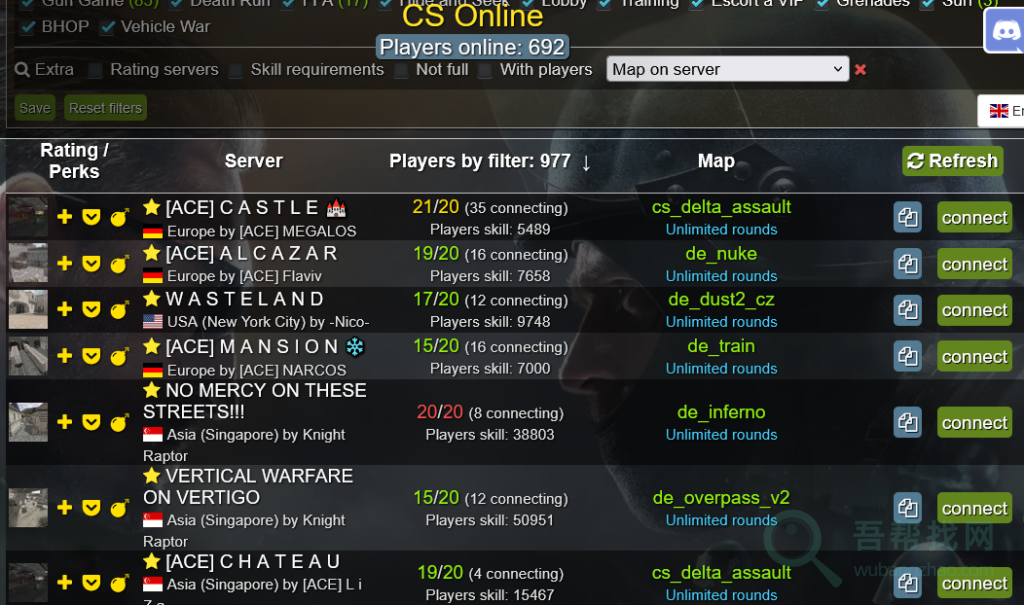Copy address of de_inferno server
Image resolution: width=1024 pixels, height=605 pixels.
[x=907, y=423]
